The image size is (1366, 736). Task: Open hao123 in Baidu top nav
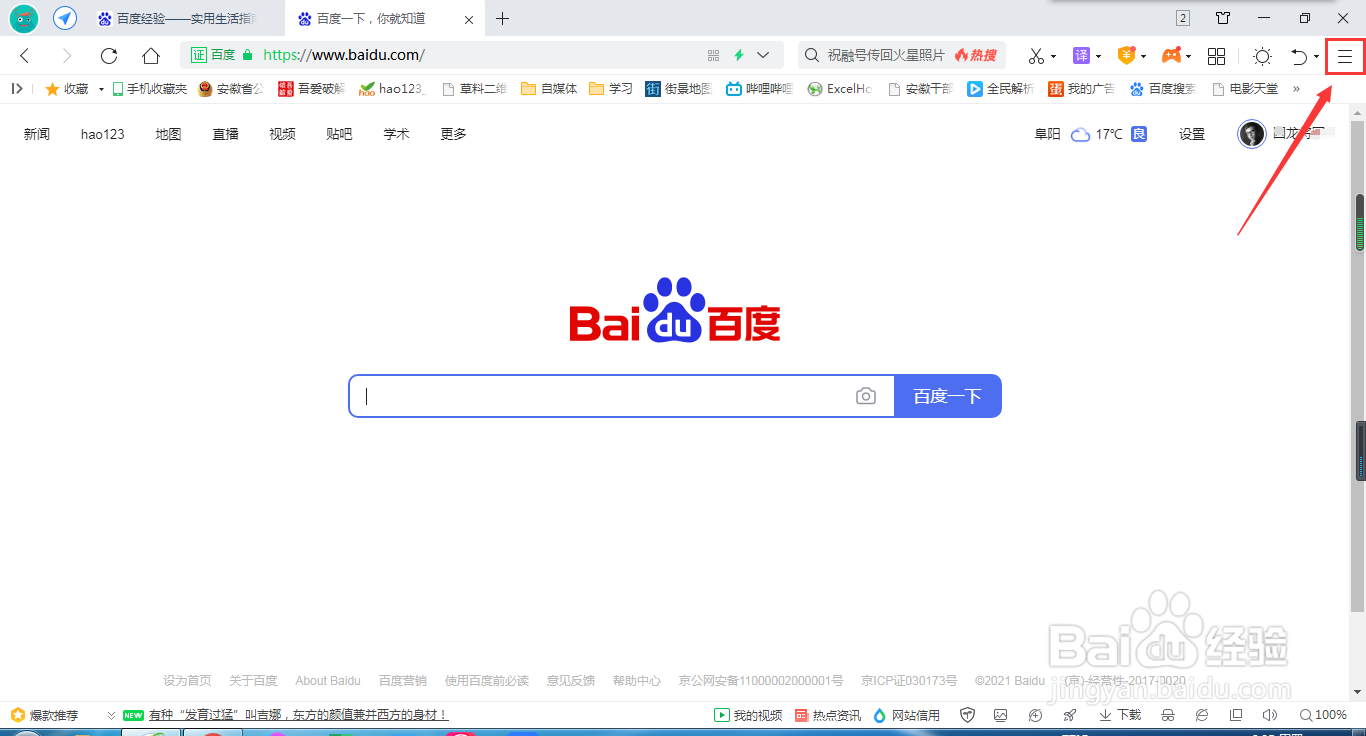pos(103,134)
